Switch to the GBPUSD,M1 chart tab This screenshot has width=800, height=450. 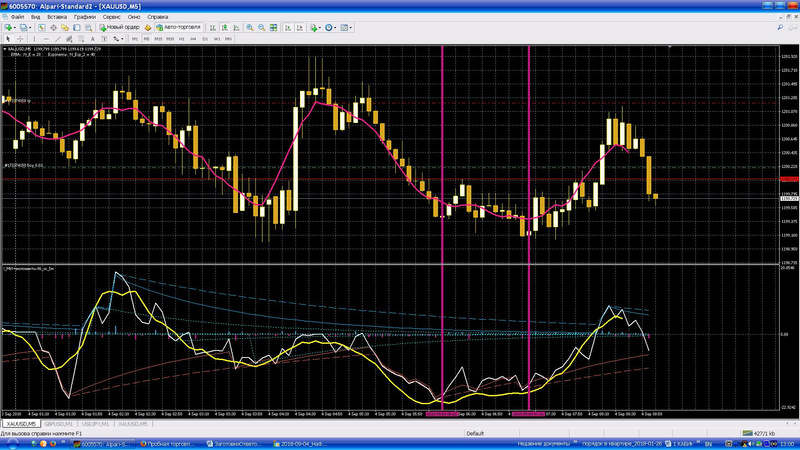[61, 425]
